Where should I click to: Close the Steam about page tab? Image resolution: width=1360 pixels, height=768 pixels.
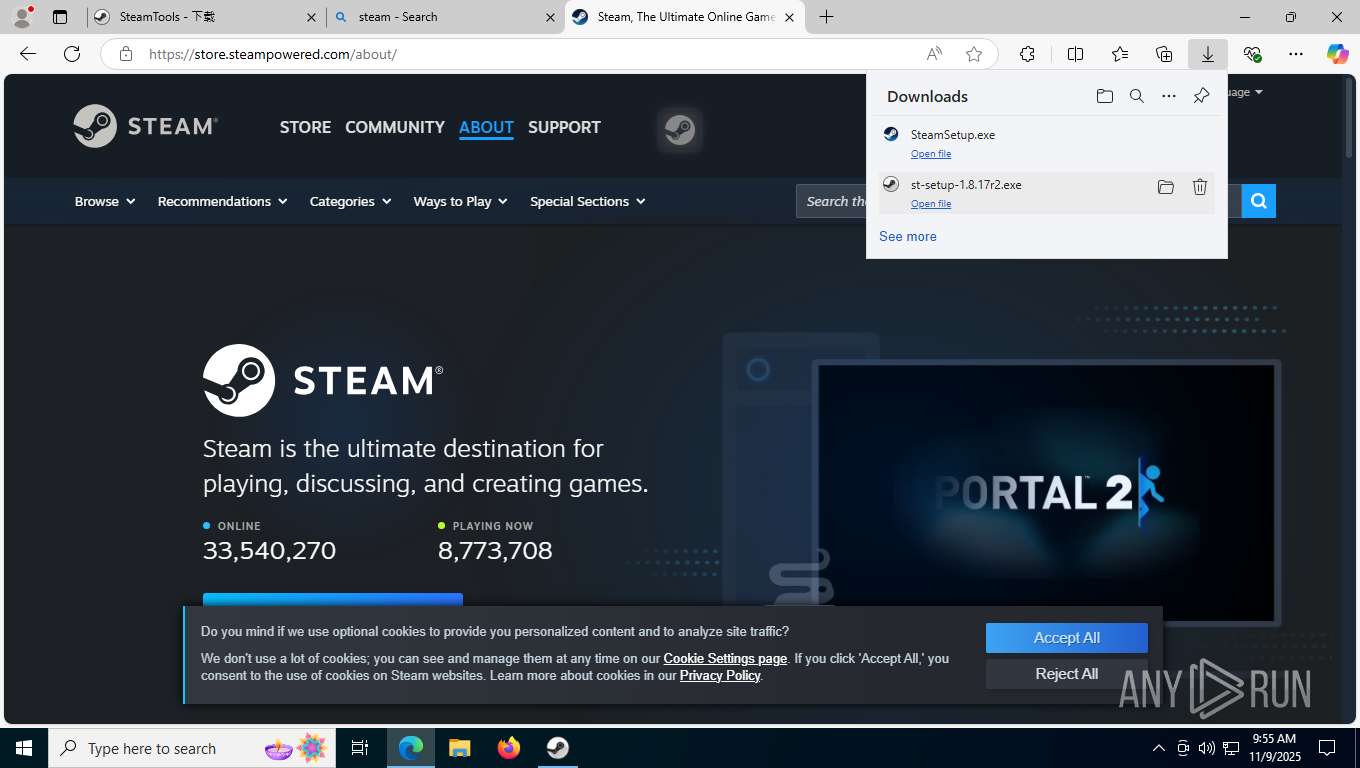[789, 17]
